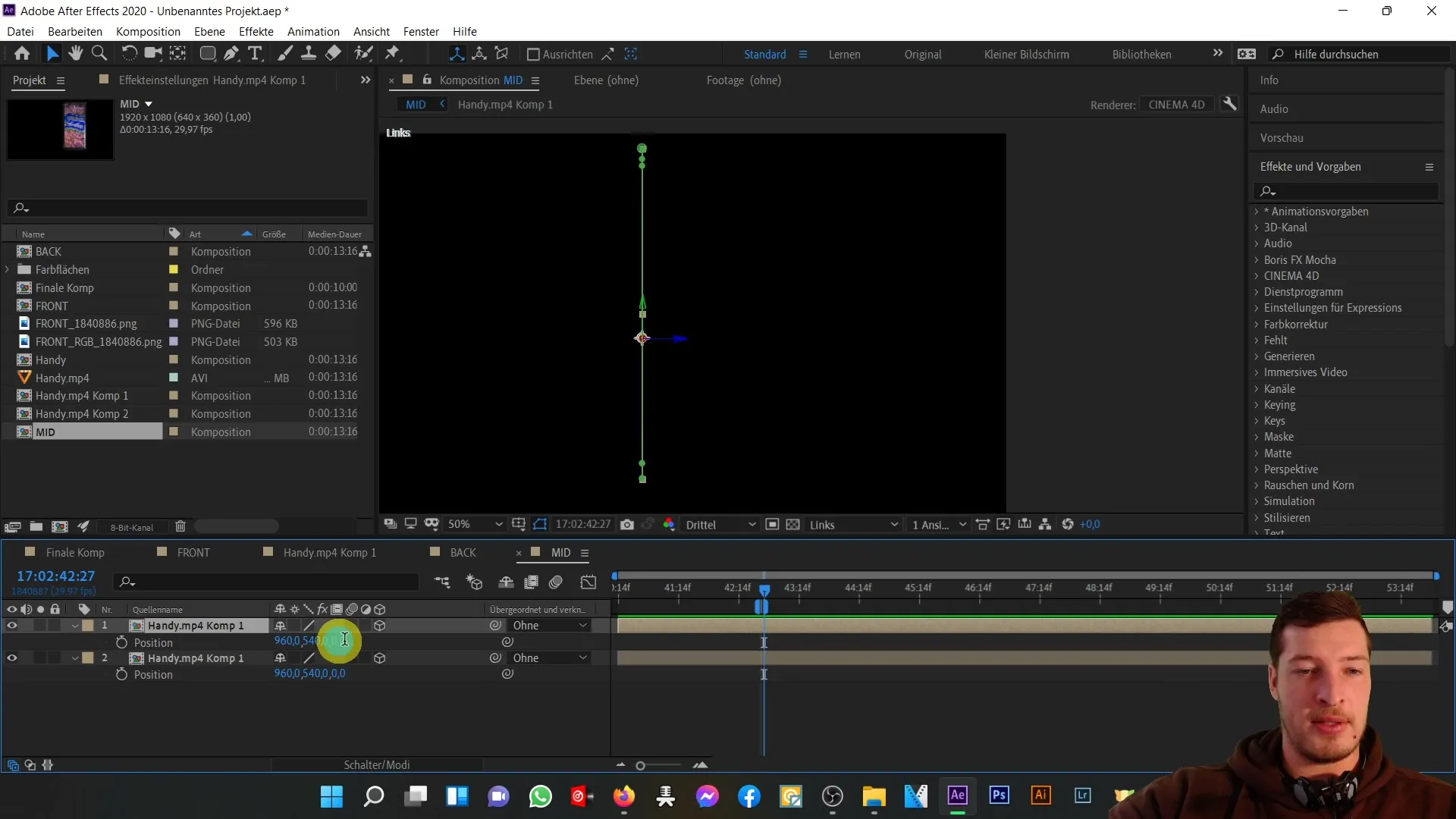Click the MID composition tab in timeline
Image resolution: width=1456 pixels, height=819 pixels.
click(560, 552)
